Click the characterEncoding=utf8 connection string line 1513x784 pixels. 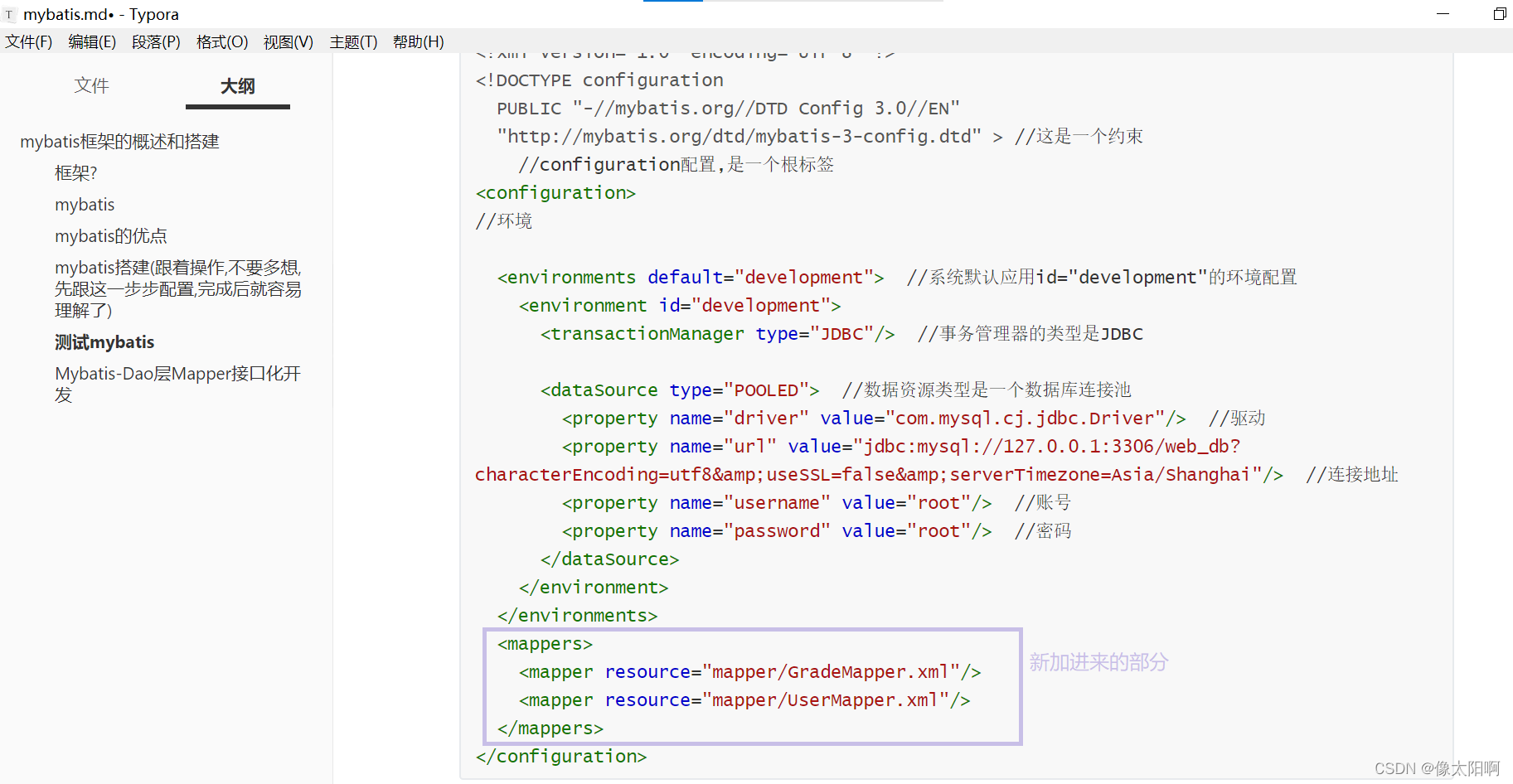click(x=937, y=475)
